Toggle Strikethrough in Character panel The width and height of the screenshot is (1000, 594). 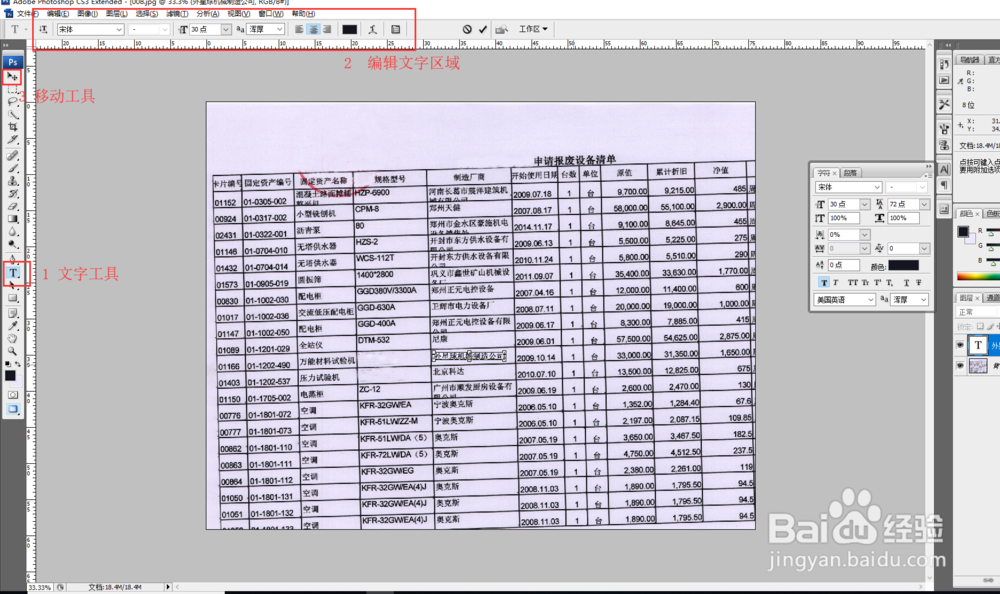click(x=919, y=283)
